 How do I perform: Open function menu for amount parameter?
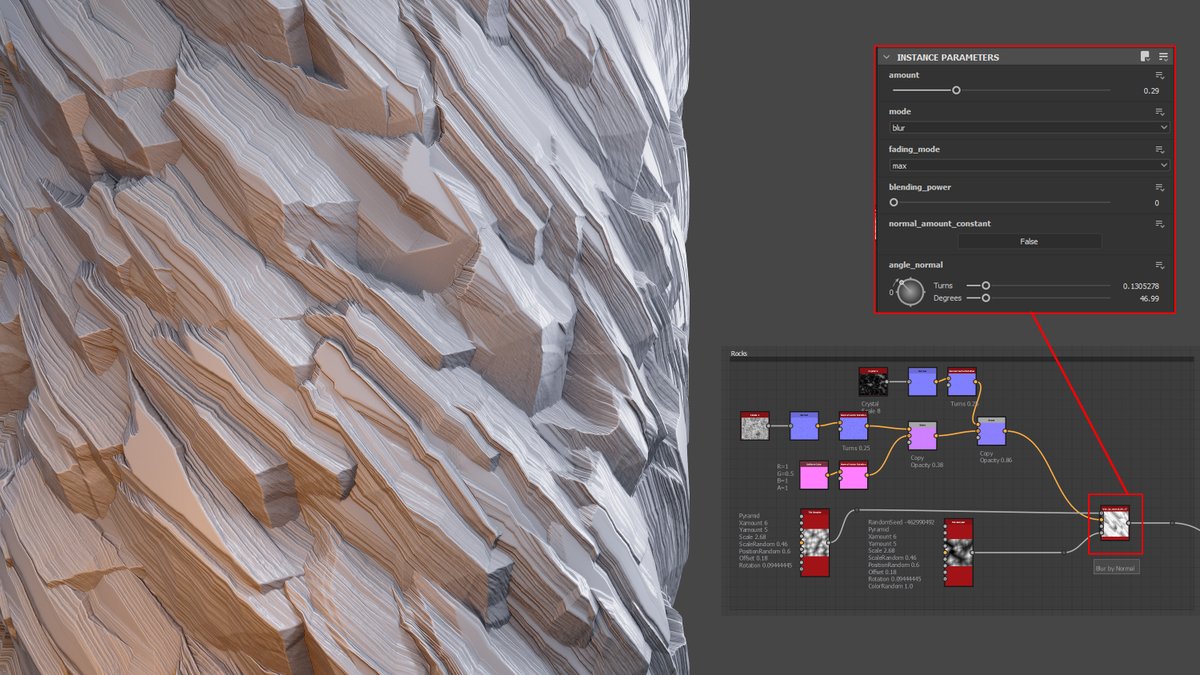pyautogui.click(x=1159, y=75)
